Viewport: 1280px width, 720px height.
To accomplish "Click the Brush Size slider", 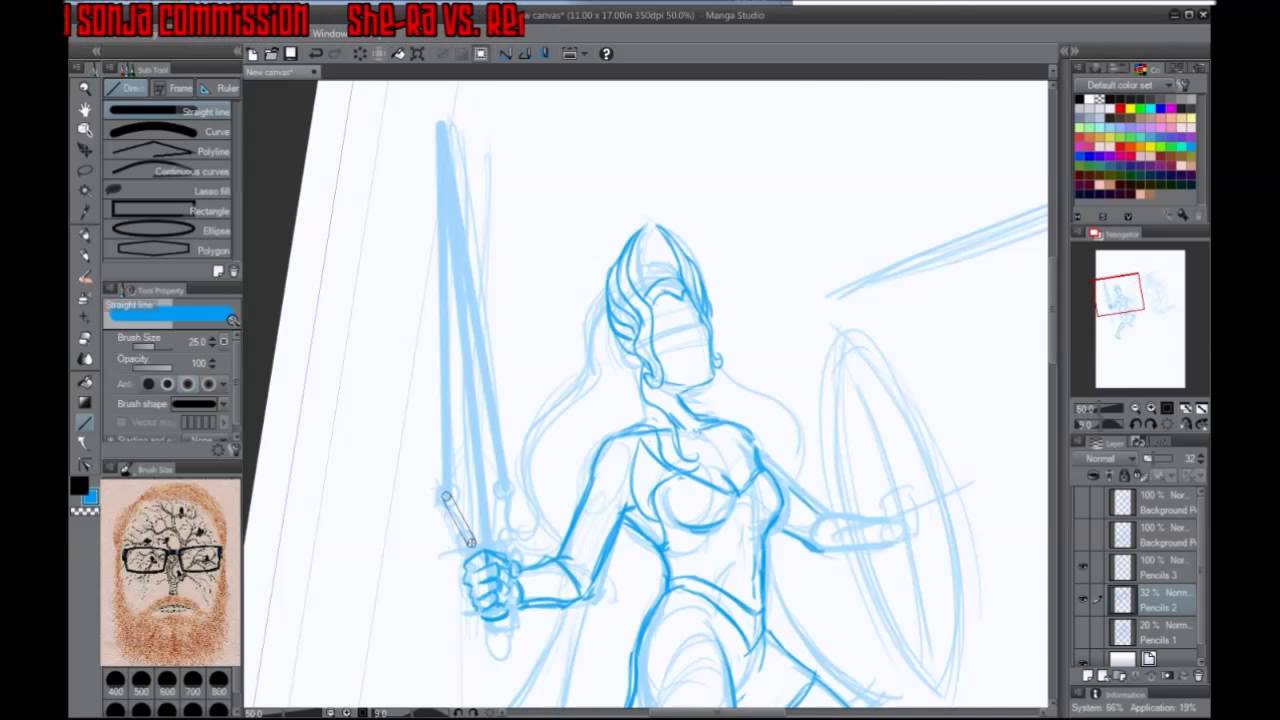I will click(x=152, y=347).
